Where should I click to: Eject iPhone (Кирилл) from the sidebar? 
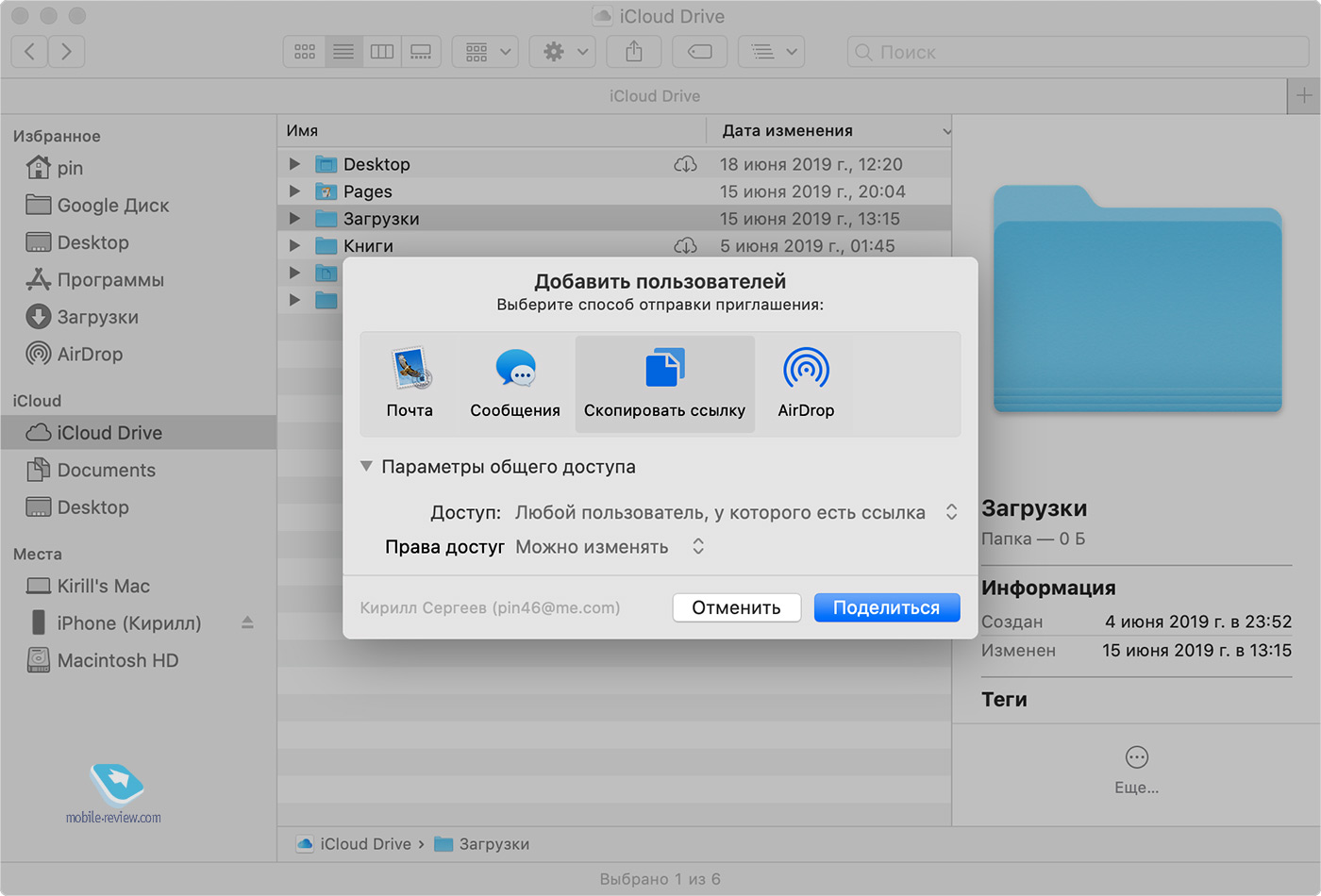[247, 622]
